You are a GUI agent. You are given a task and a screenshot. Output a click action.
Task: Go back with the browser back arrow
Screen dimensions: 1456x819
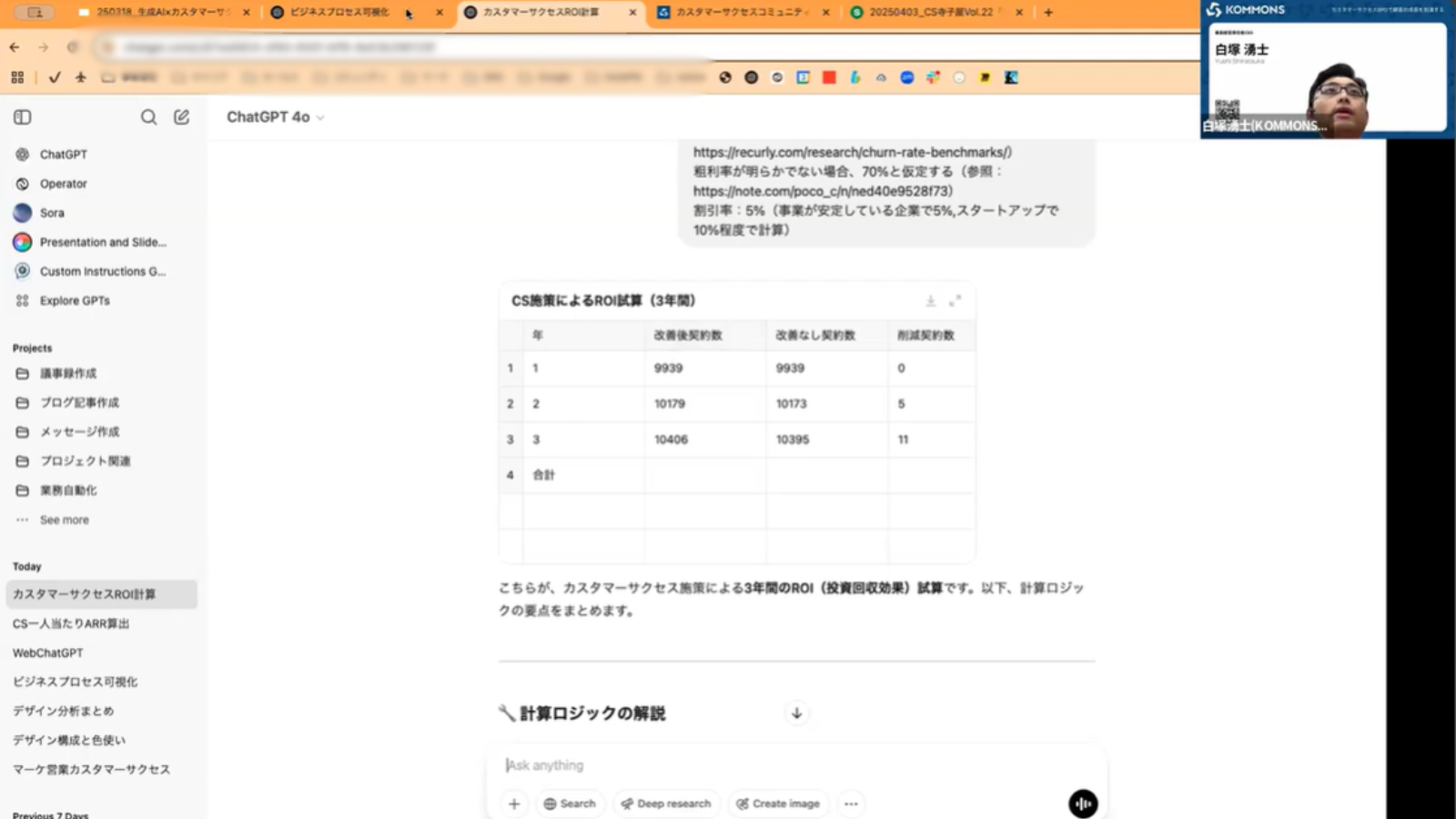pos(15,46)
